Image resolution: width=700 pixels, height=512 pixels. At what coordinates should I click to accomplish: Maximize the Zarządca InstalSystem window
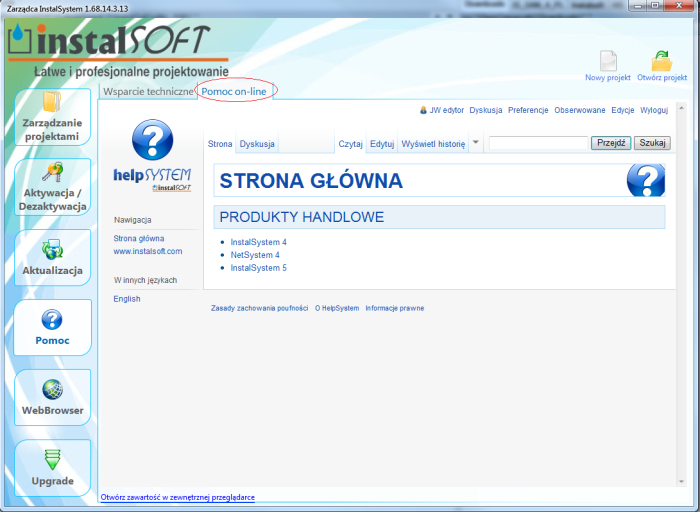tap(654, 6)
